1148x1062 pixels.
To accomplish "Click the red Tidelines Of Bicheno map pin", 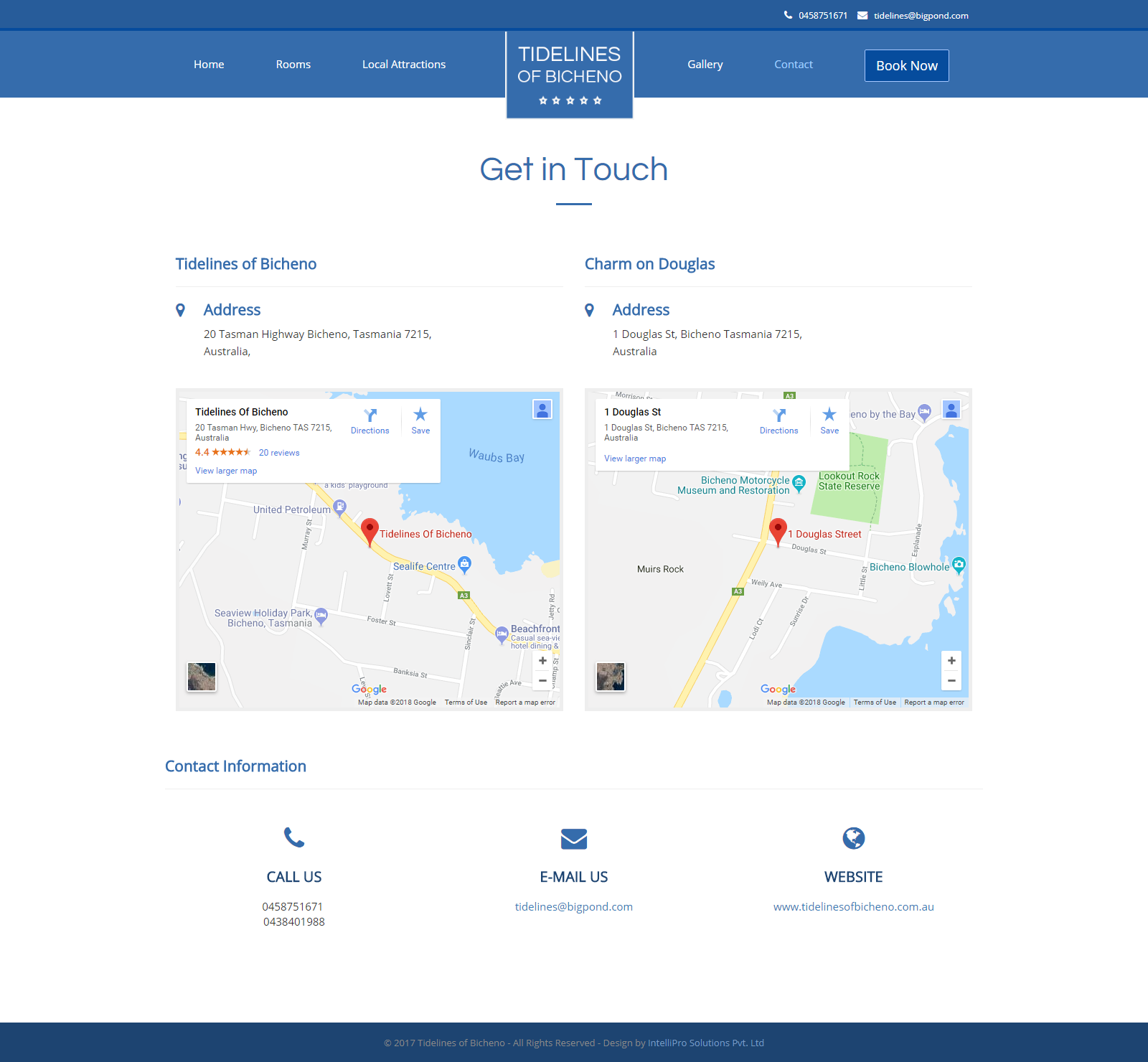I will (x=370, y=532).
